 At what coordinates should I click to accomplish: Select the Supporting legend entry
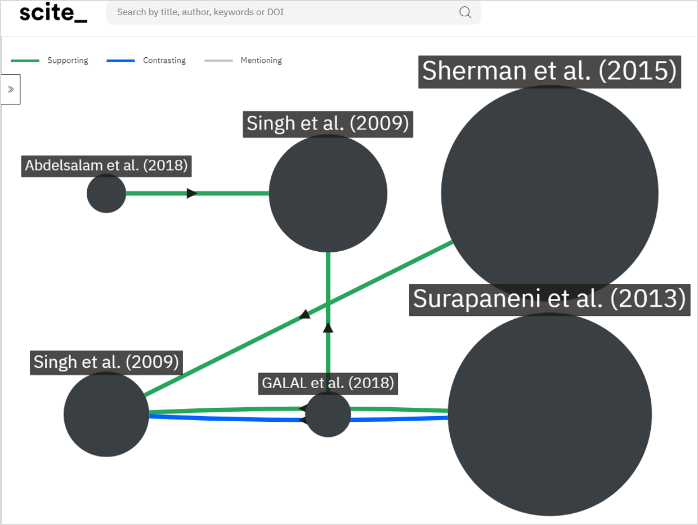tap(49, 60)
